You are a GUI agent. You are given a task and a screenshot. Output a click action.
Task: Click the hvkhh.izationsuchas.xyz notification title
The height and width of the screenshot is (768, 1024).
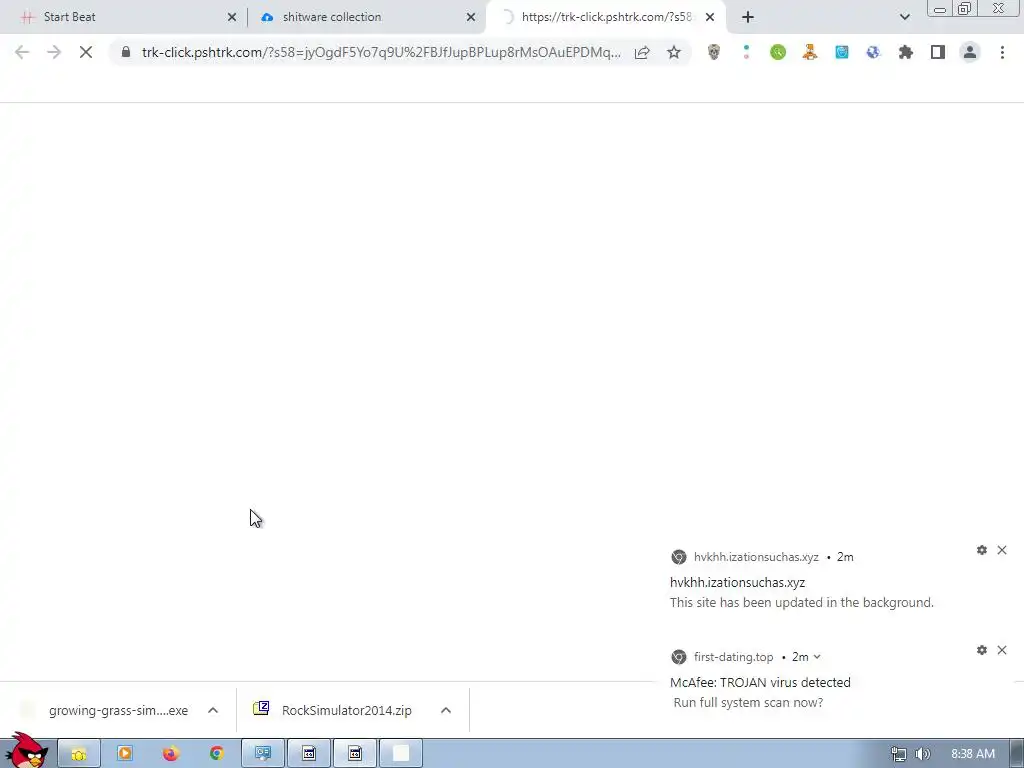[737, 583]
